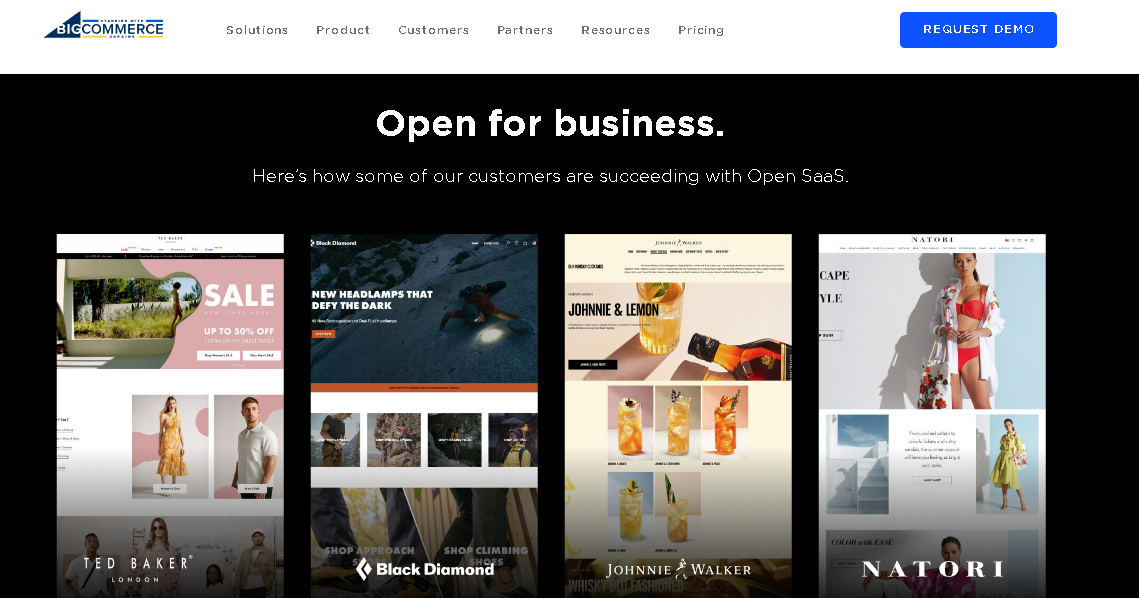Click the Request Demo button

(978, 30)
